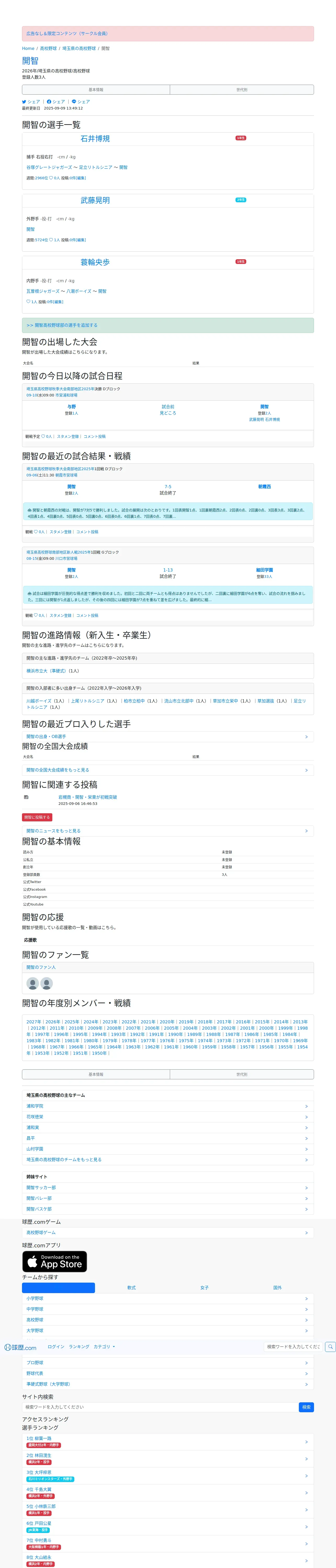Open 2位 林田滉生 ranking row
The image size is (336, 1568).
[x=168, y=1459]
